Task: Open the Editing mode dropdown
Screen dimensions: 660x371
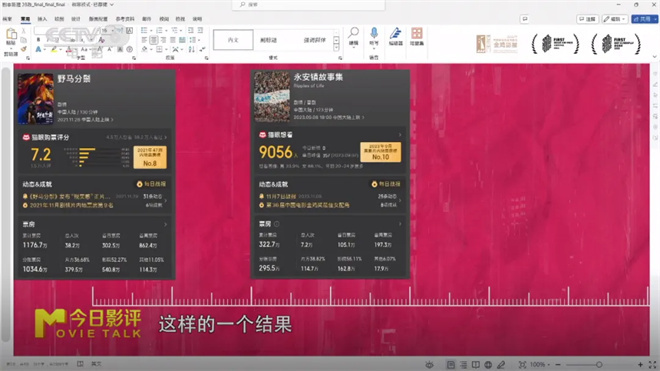Action: (615, 19)
